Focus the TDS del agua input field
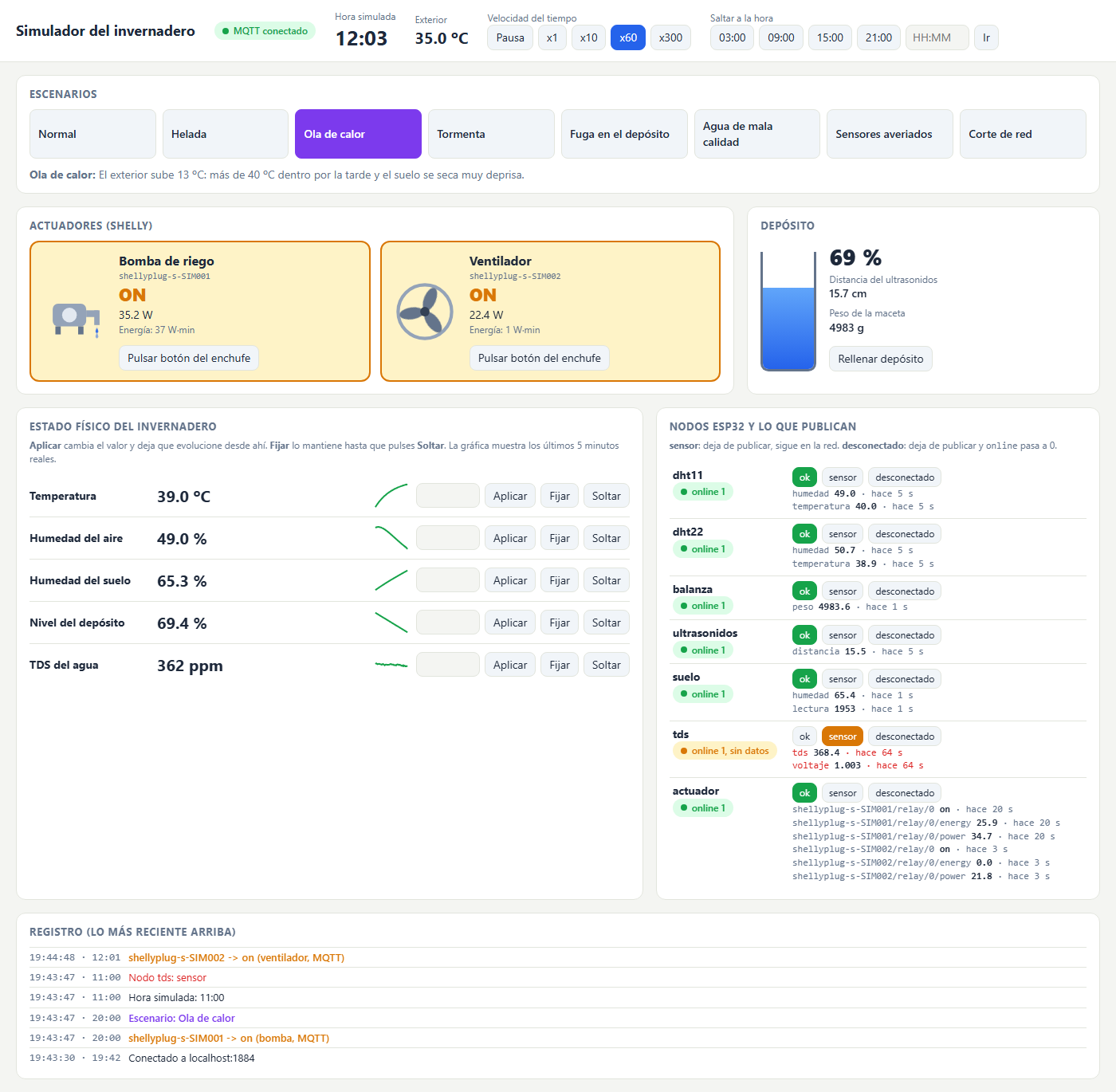Image resolution: width=1116 pixels, height=1092 pixels. [x=448, y=665]
